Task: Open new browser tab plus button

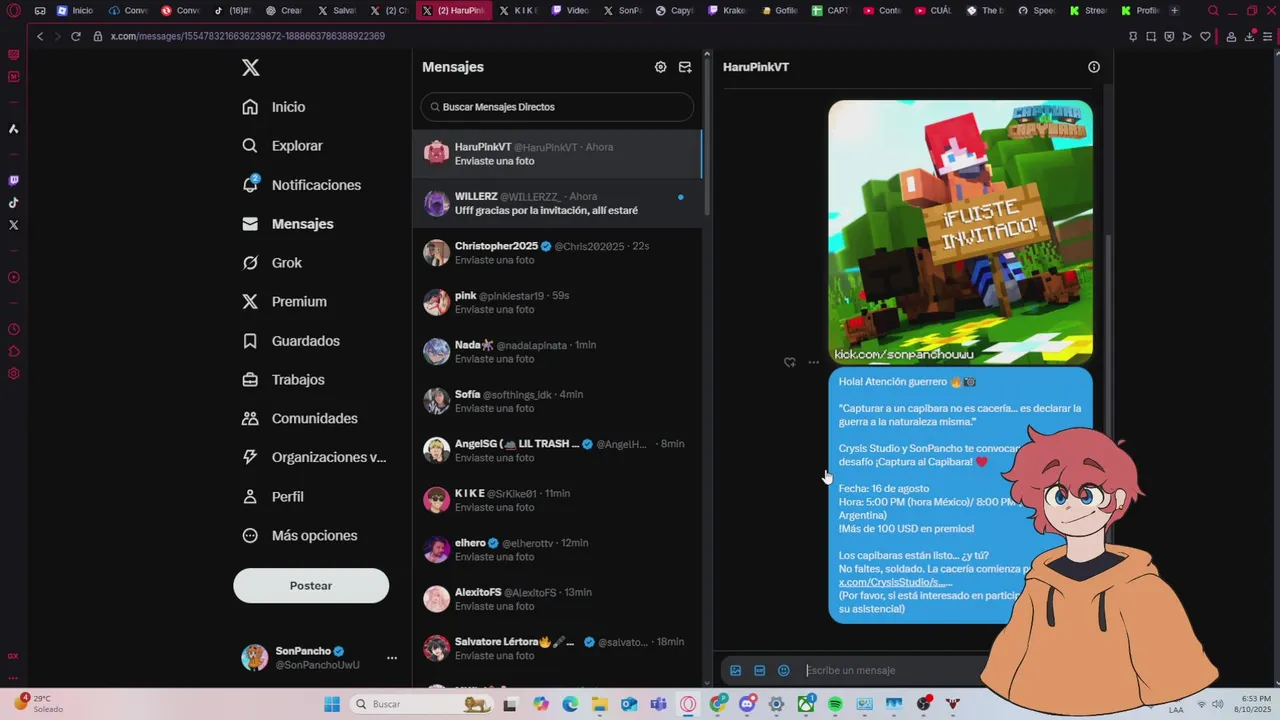Action: (x=1174, y=11)
